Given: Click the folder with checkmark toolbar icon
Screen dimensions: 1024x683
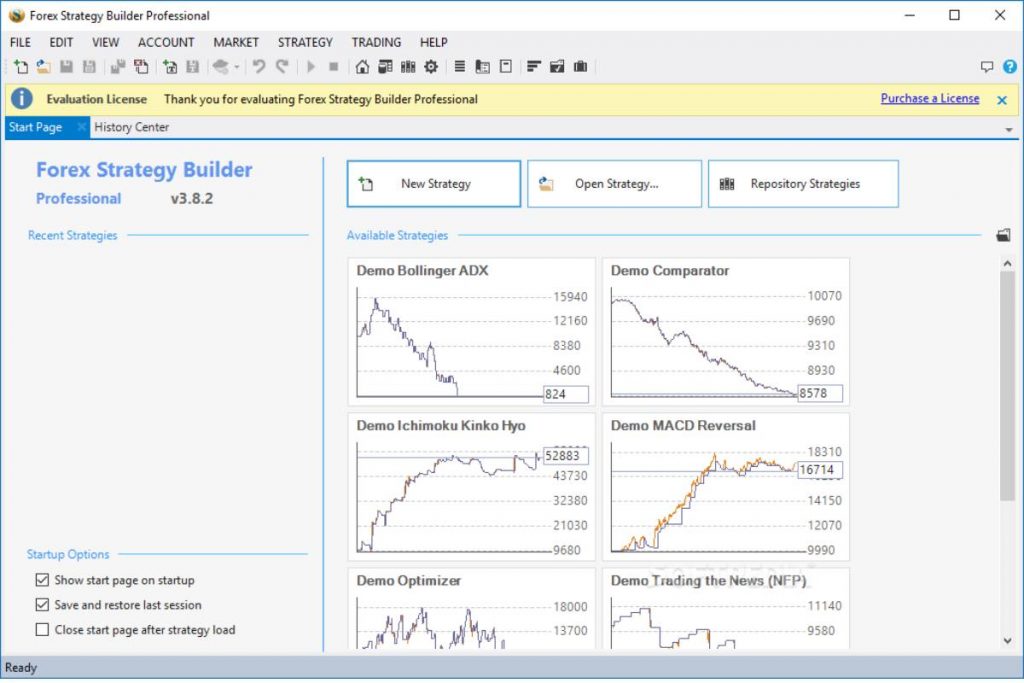Looking at the screenshot, I should pos(557,67).
